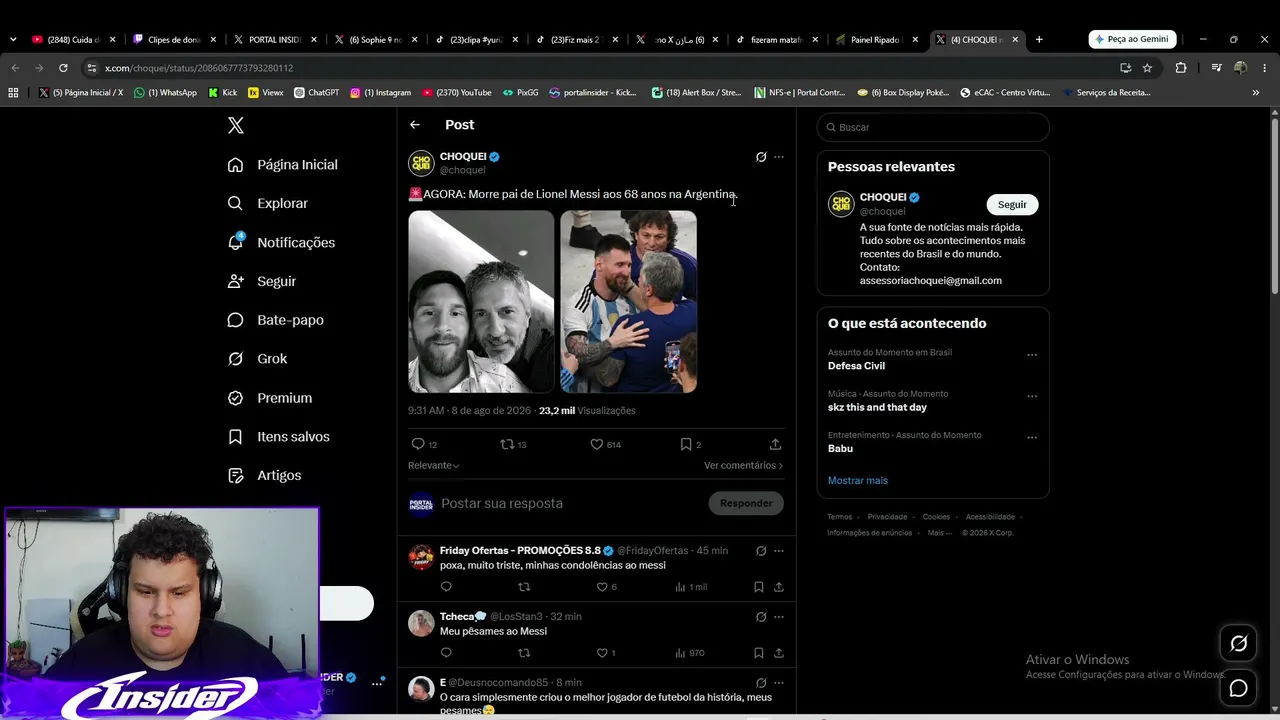Image resolution: width=1280 pixels, height=720 pixels.
Task: Open Artigos in the sidebar
Action: 265,476
